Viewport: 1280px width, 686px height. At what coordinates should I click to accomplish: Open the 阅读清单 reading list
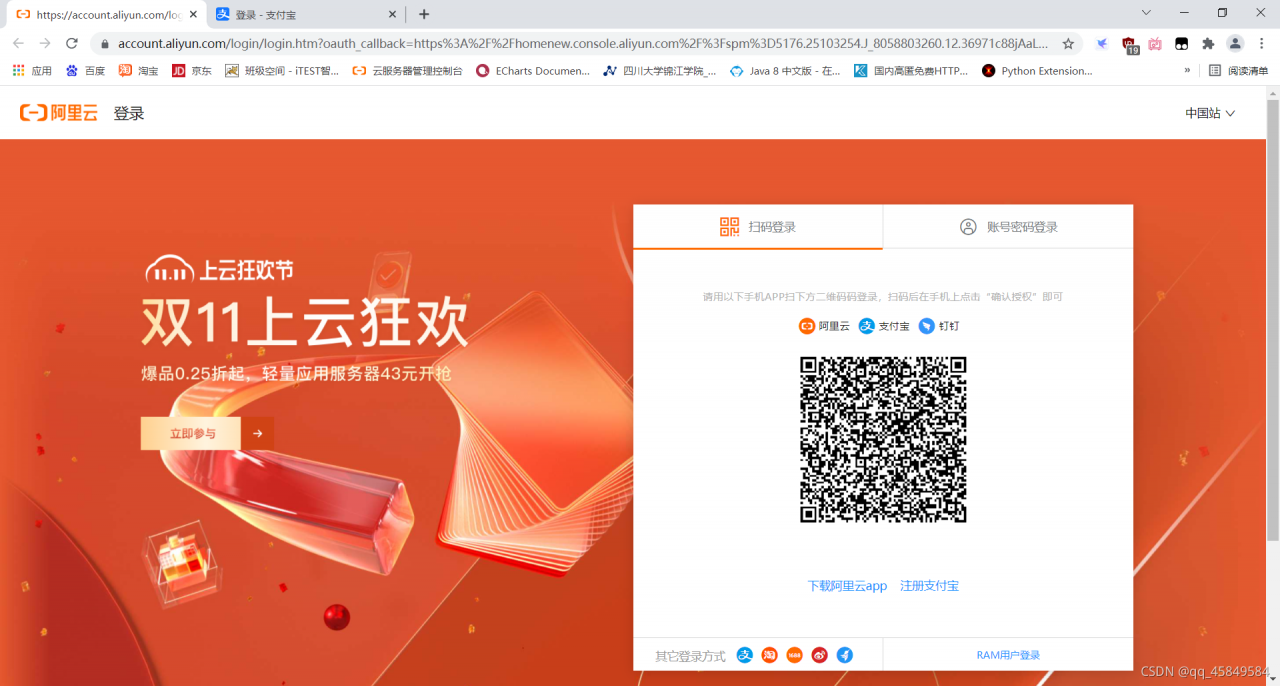(x=1239, y=71)
